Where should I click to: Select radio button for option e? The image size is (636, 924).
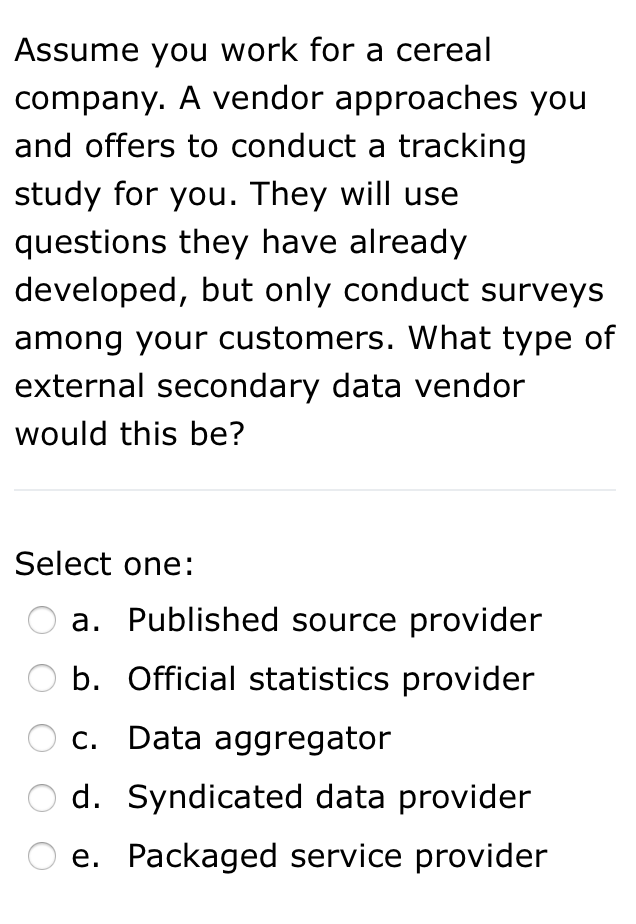43,856
